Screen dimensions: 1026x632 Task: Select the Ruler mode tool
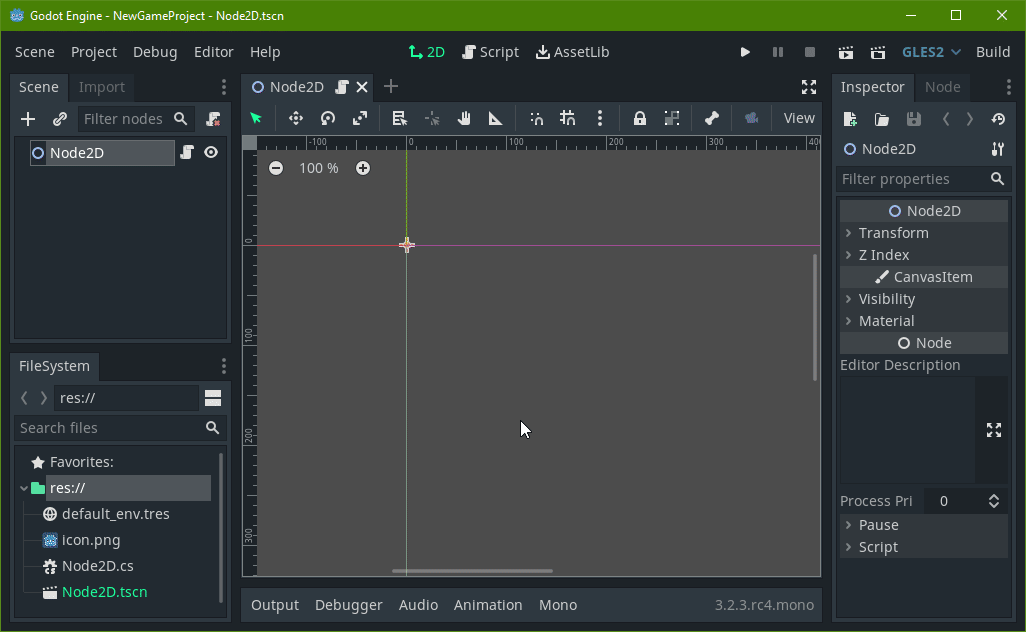495,118
